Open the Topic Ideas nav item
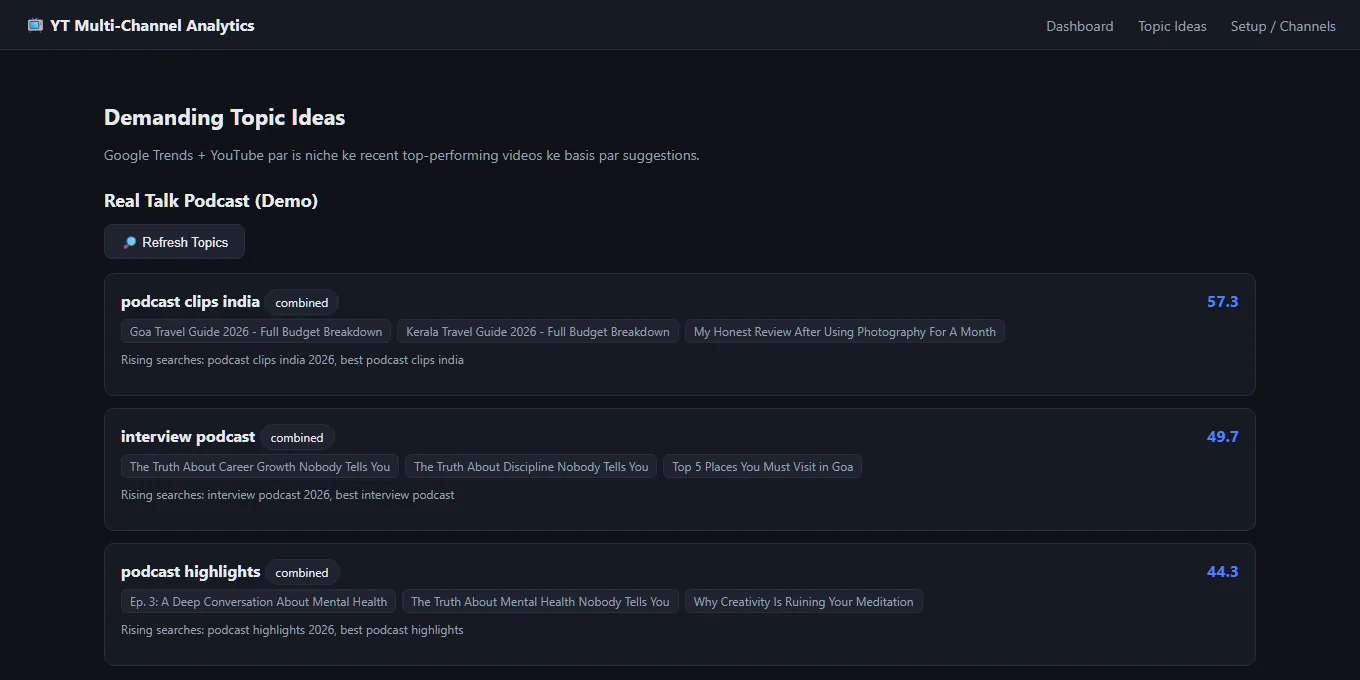The width and height of the screenshot is (1360, 680). 1172,26
